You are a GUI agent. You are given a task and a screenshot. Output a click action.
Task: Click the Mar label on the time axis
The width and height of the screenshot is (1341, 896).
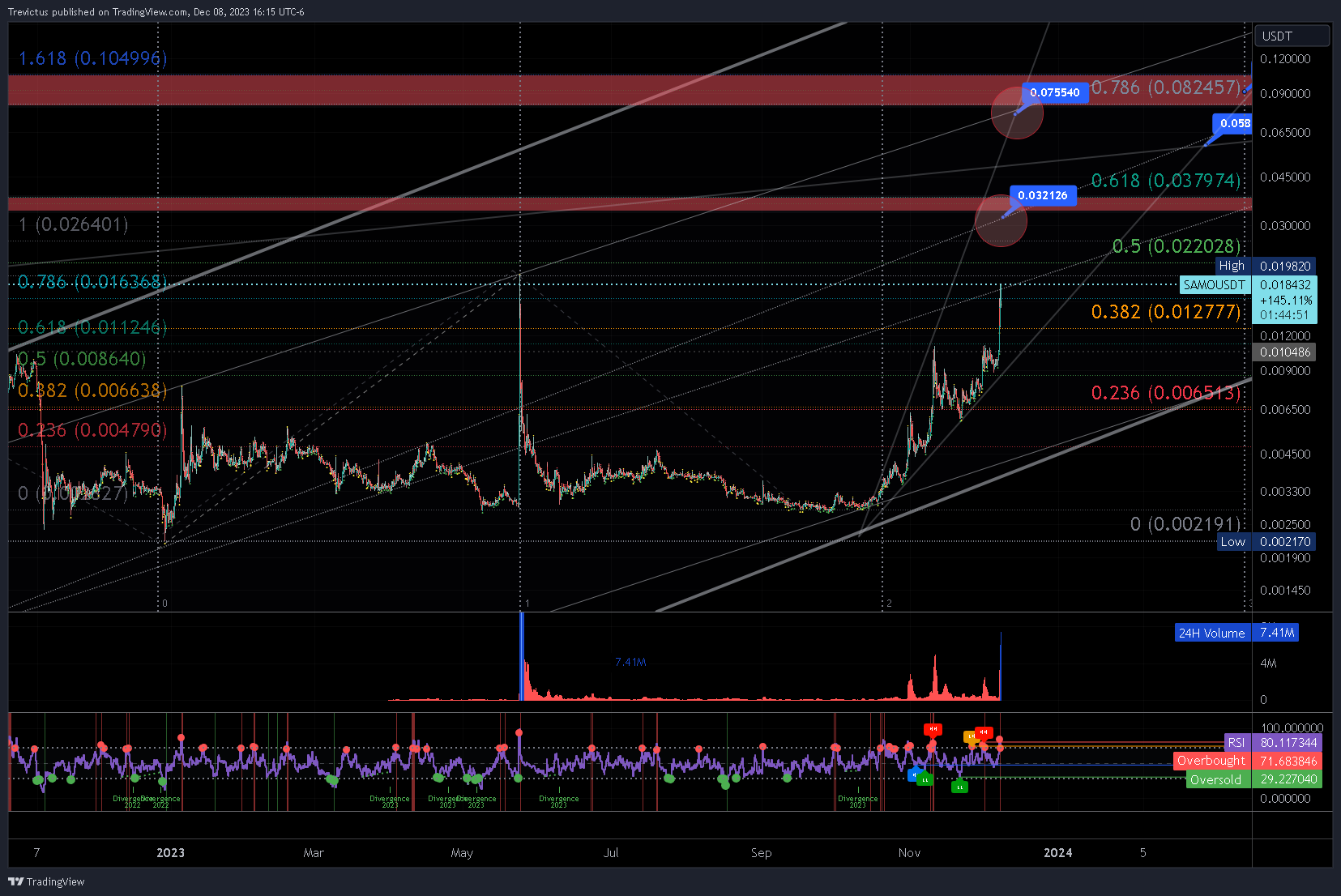pyautogui.click(x=314, y=852)
